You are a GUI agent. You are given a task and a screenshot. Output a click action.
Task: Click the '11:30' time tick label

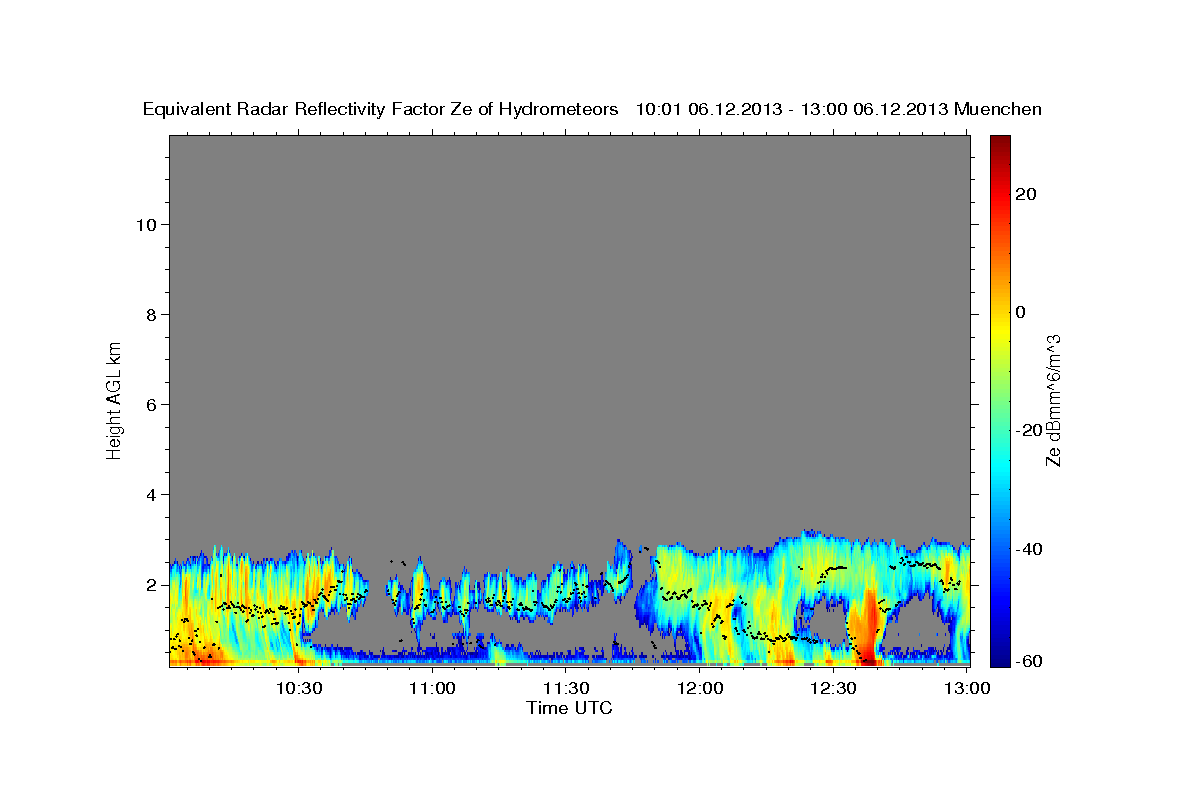pyautogui.click(x=566, y=688)
